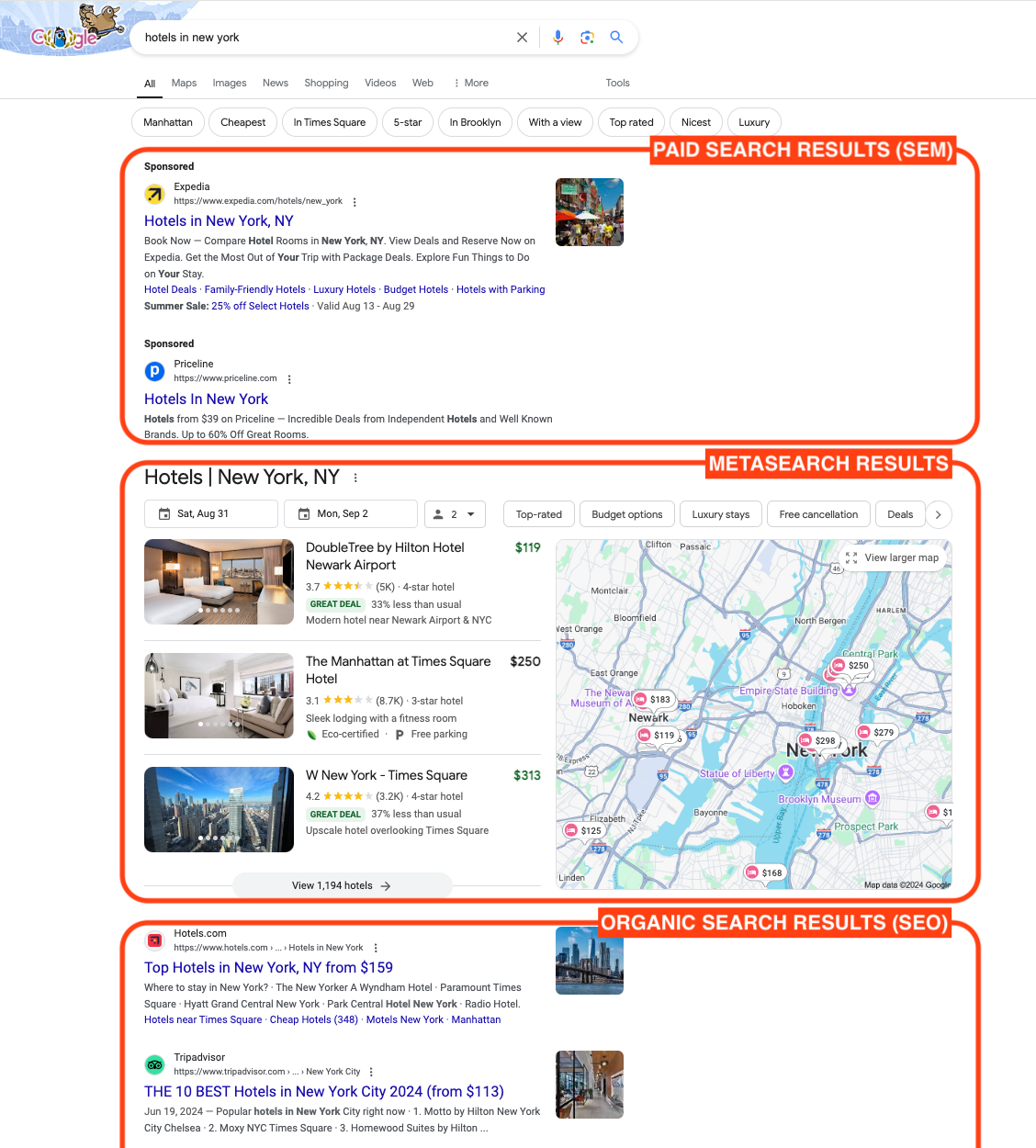Start voice search with microphone icon
The image size is (1036, 1148).
(x=557, y=38)
